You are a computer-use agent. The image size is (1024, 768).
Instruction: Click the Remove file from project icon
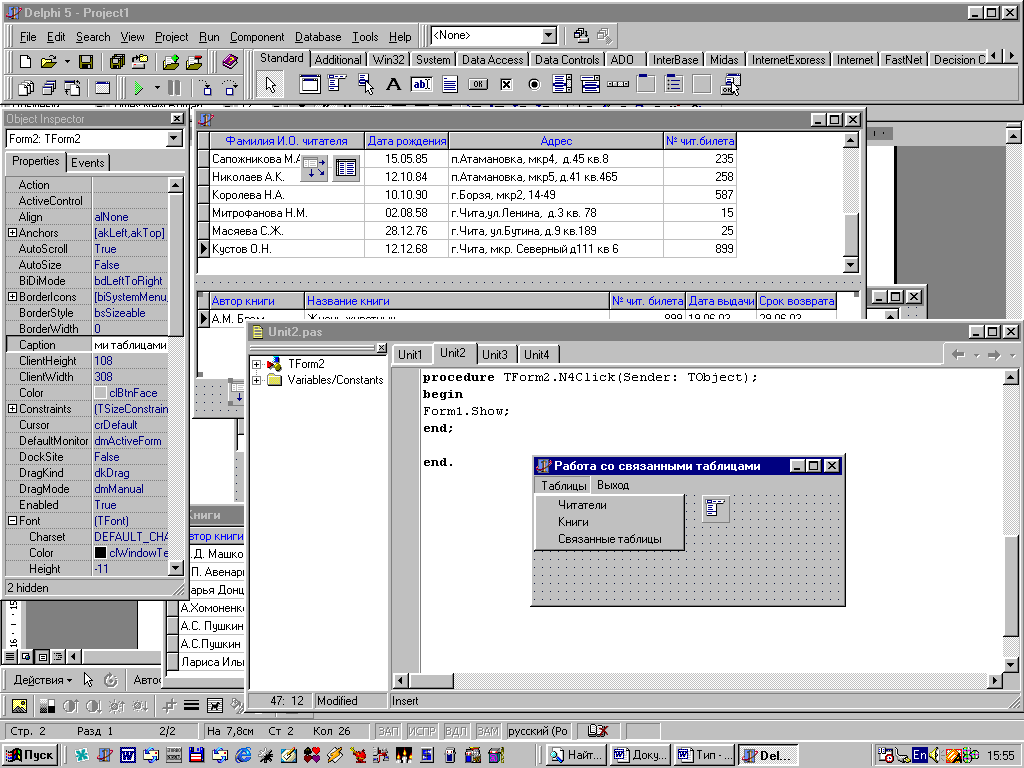click(194, 61)
